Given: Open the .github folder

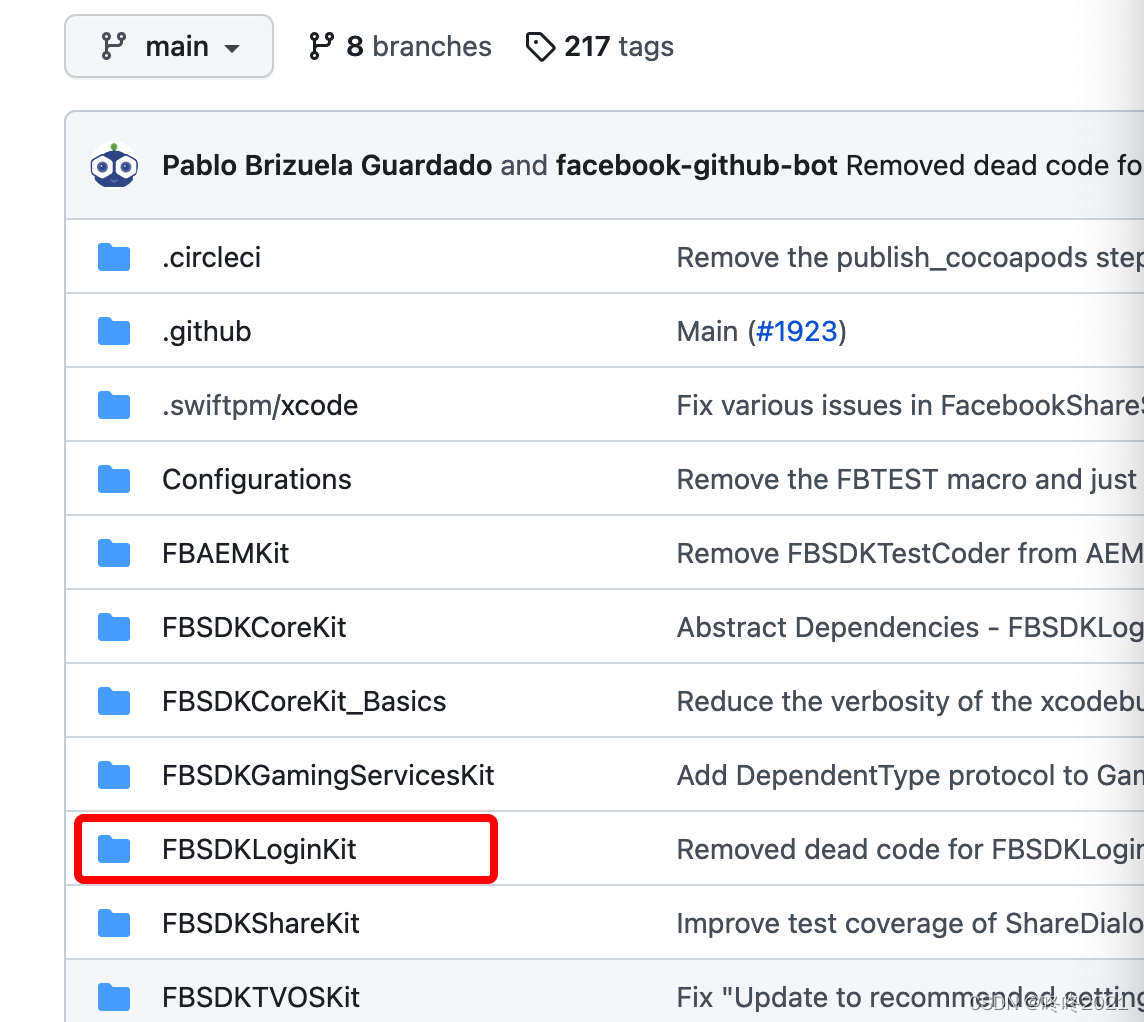Looking at the screenshot, I should [206, 332].
